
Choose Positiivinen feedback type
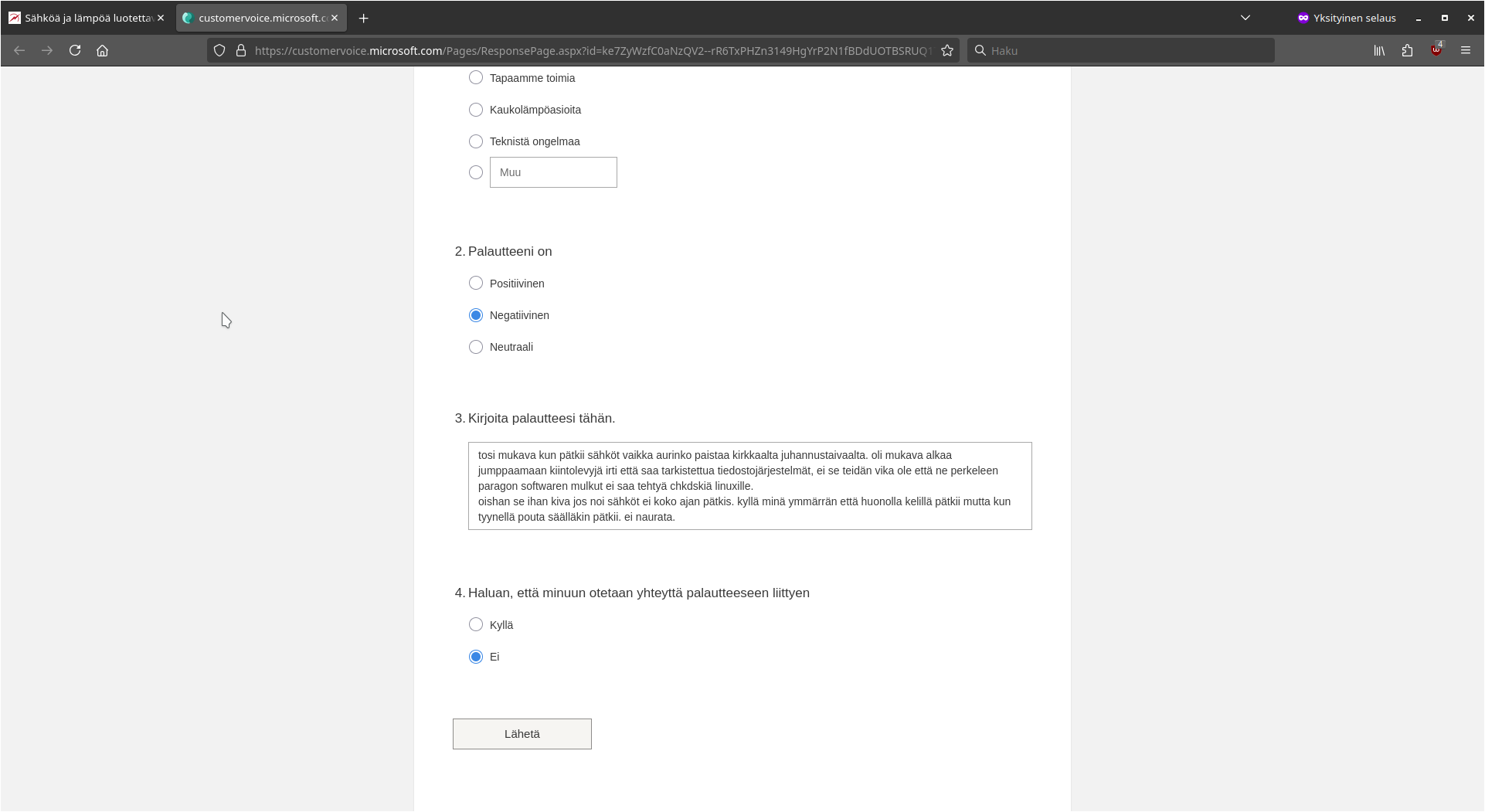tap(476, 284)
